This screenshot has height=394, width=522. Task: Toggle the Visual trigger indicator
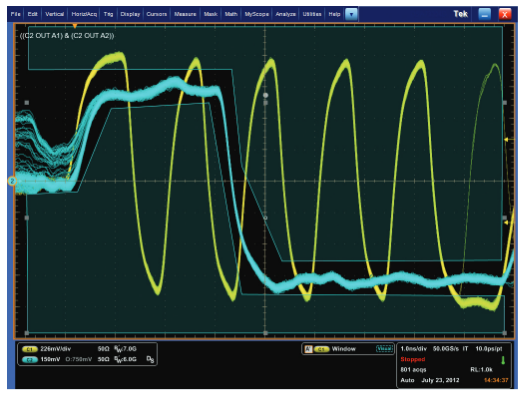[384, 349]
